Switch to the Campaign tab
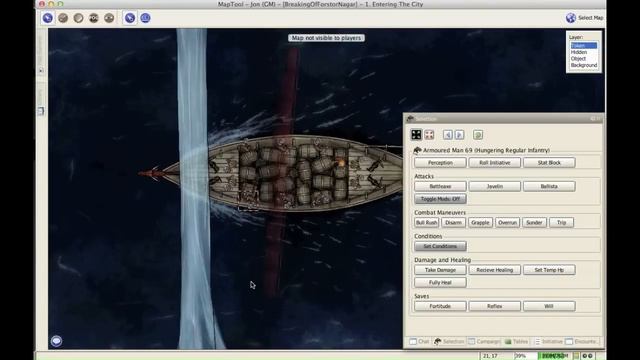The image size is (640, 360). (484, 342)
